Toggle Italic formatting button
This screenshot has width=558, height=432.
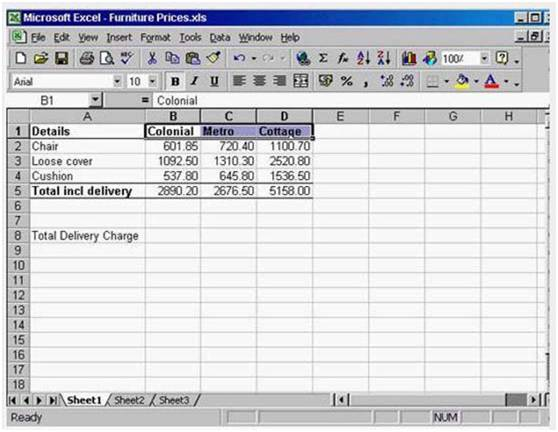point(194,81)
